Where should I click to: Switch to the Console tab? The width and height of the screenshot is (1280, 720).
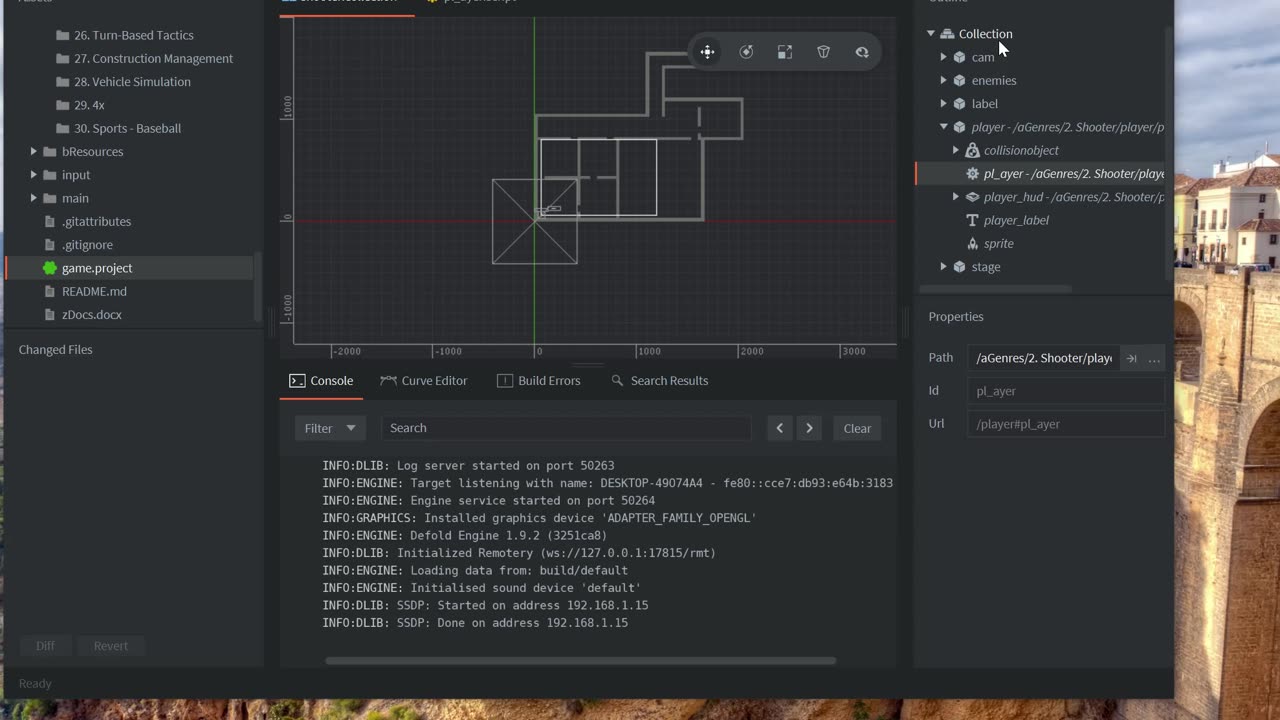[x=321, y=381]
